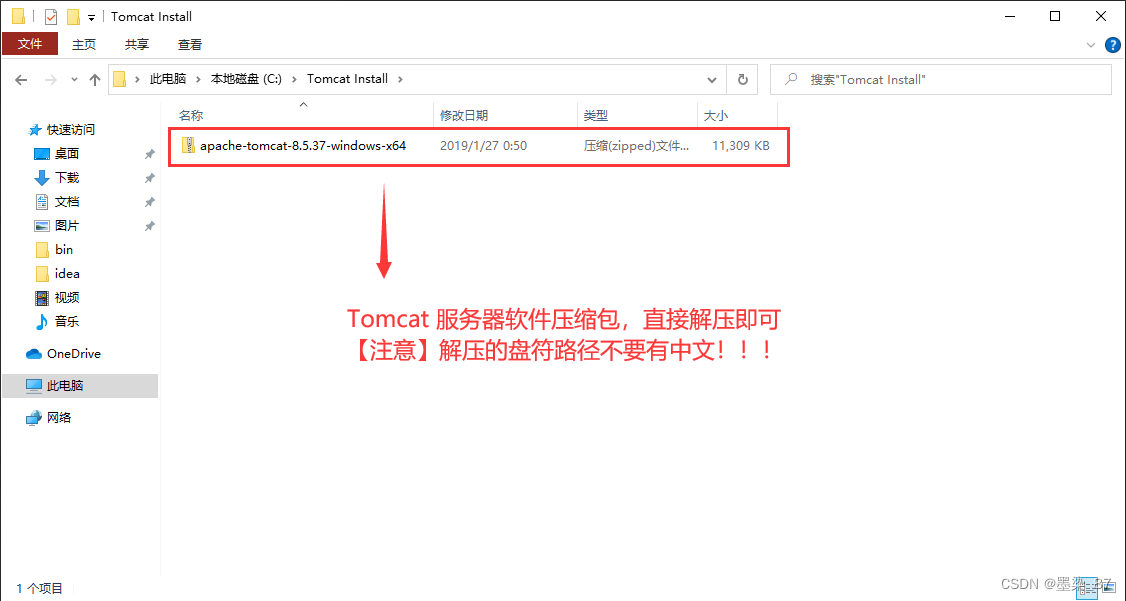Click the 11,309 KB size cell
The image size is (1126, 601).
point(740,146)
